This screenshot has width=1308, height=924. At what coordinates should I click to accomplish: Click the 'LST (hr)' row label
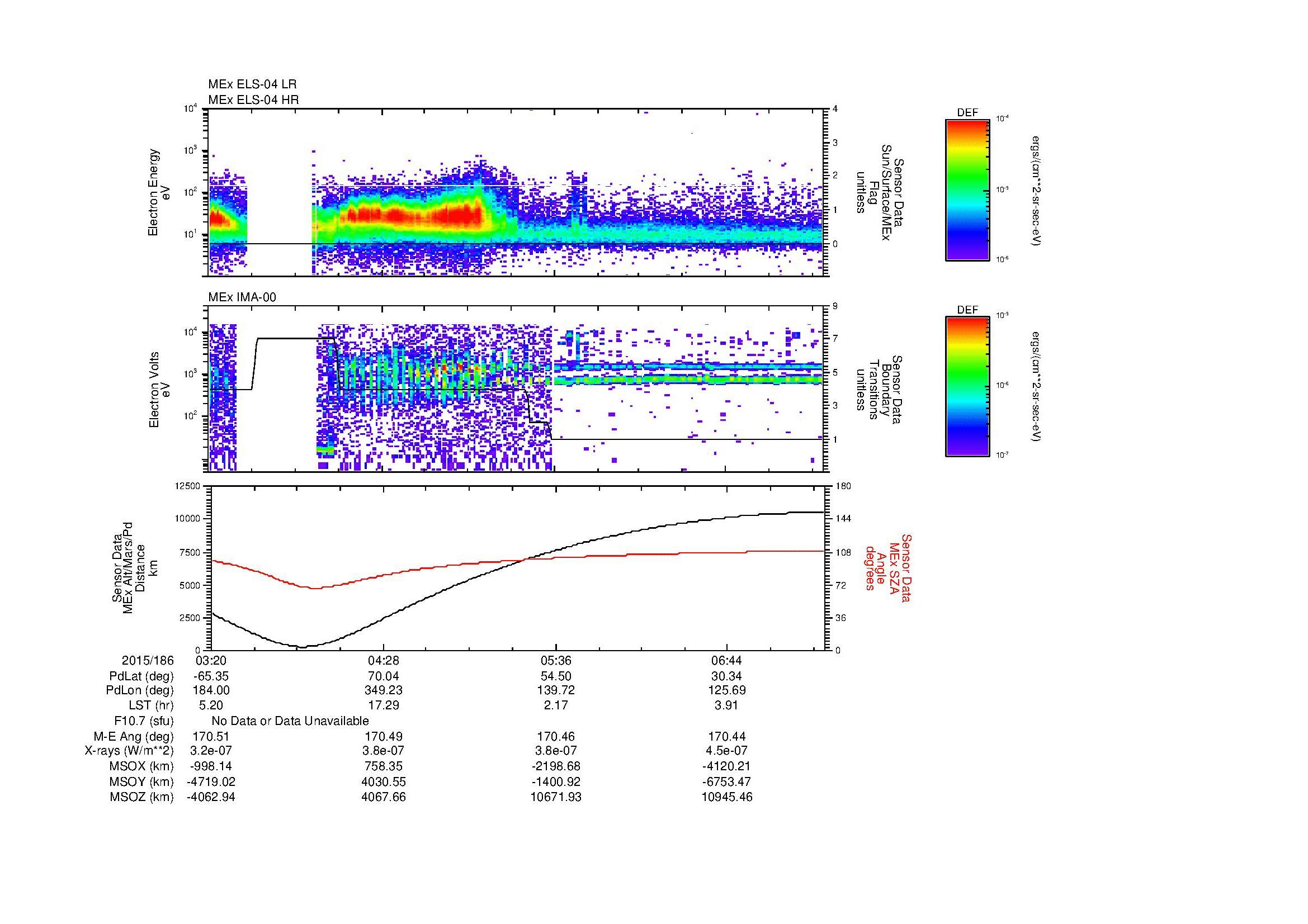click(151, 706)
